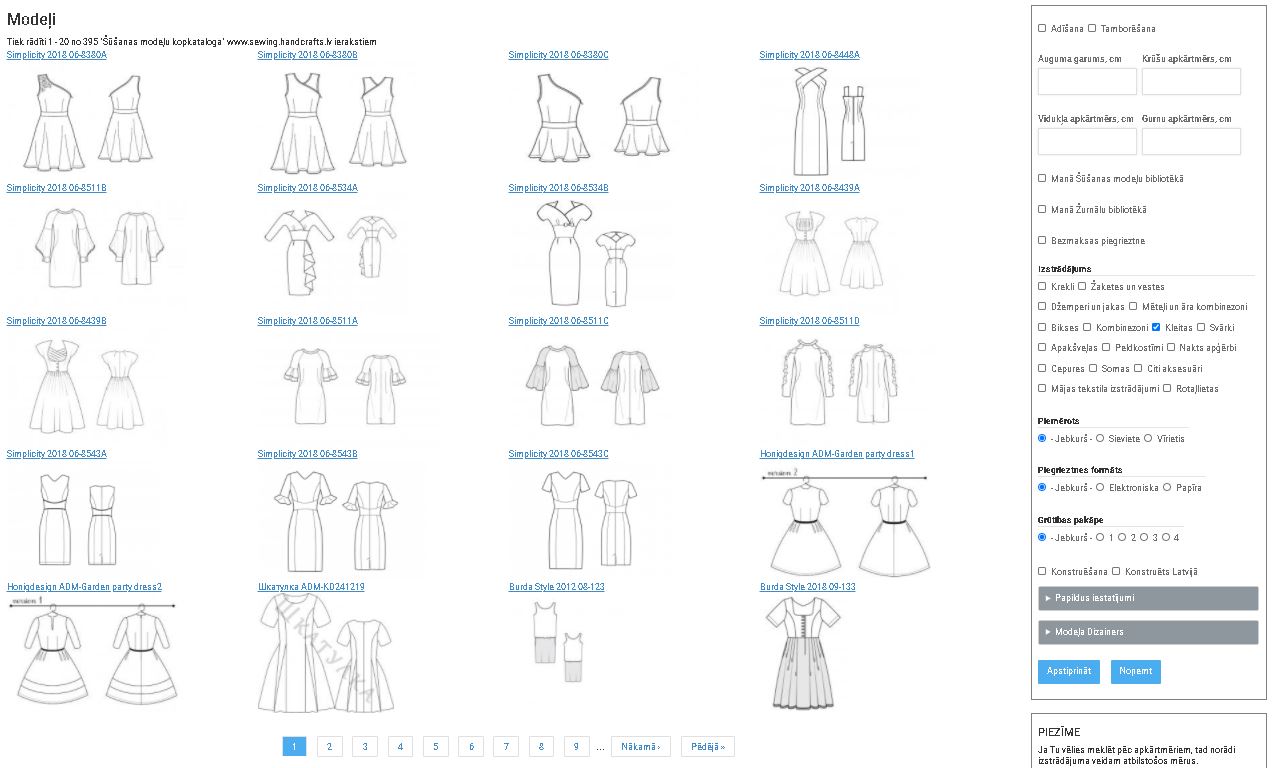The image size is (1276, 768).
Task: Go to the Nākamā next page
Action: click(x=640, y=747)
